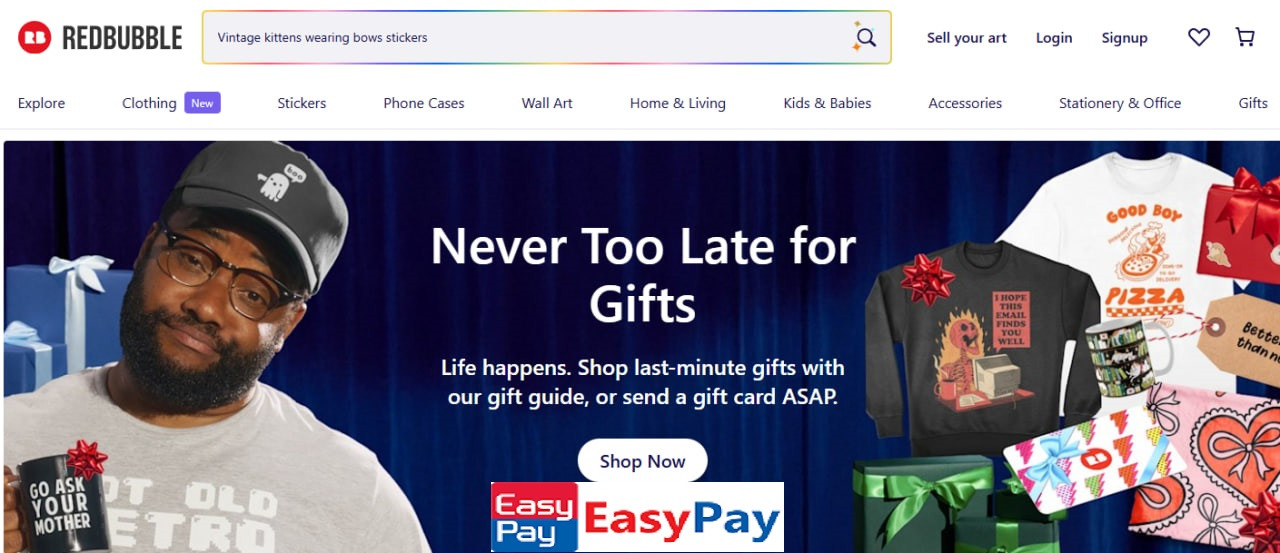
Task: Open the Phone Cases category
Action: [424, 103]
